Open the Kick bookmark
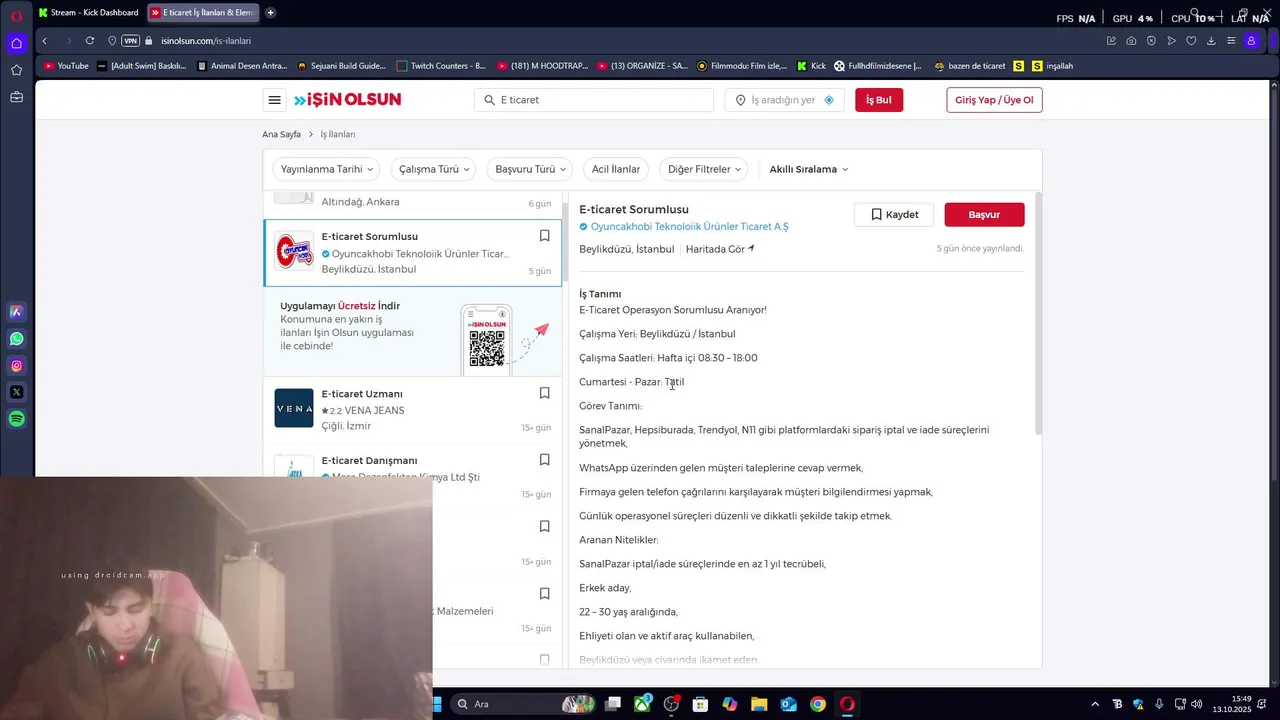This screenshot has height=720, width=1280. 811,66
